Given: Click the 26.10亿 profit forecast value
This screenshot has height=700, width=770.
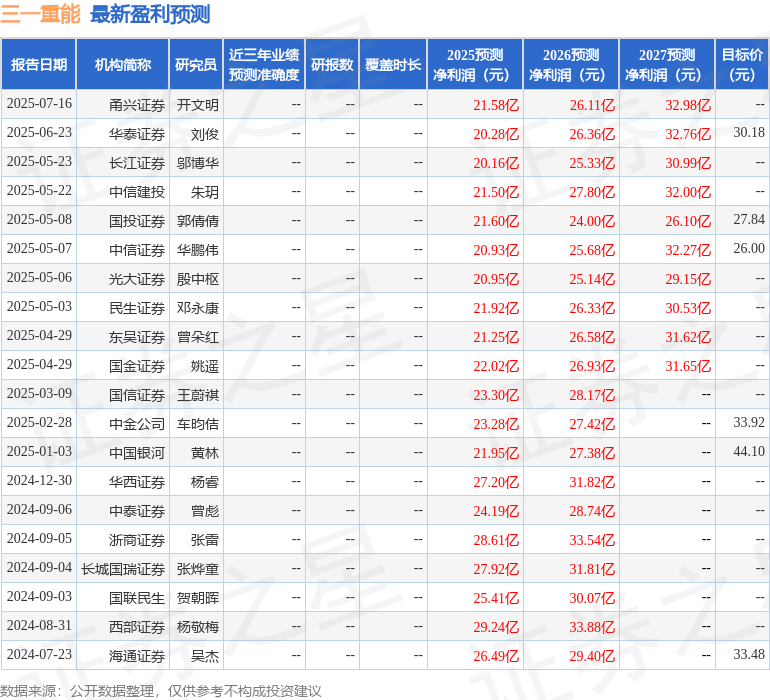Looking at the screenshot, I should pos(688,221).
